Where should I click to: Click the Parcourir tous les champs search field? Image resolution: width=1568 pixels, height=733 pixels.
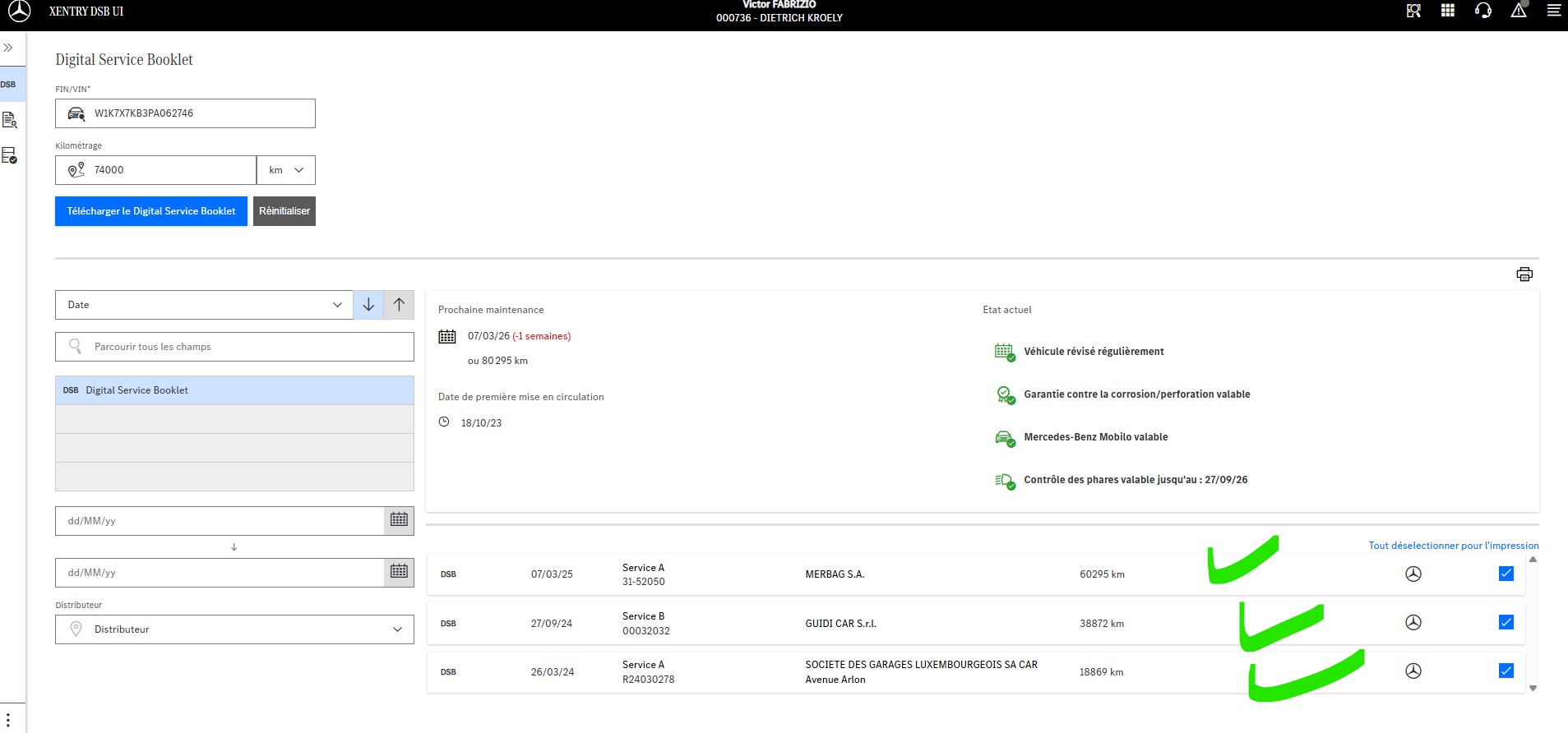click(234, 347)
